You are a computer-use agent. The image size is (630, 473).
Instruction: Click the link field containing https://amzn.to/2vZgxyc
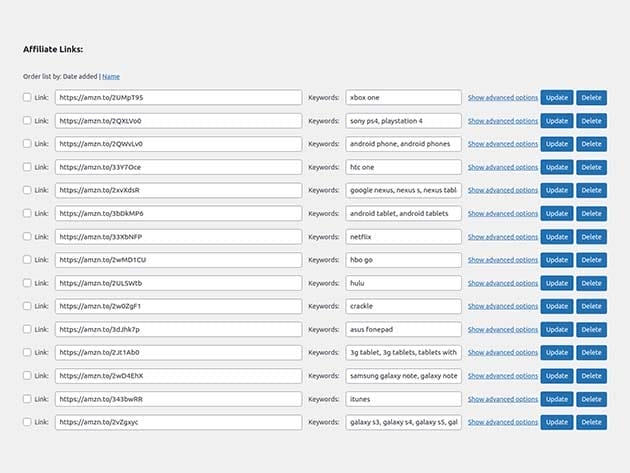point(178,422)
